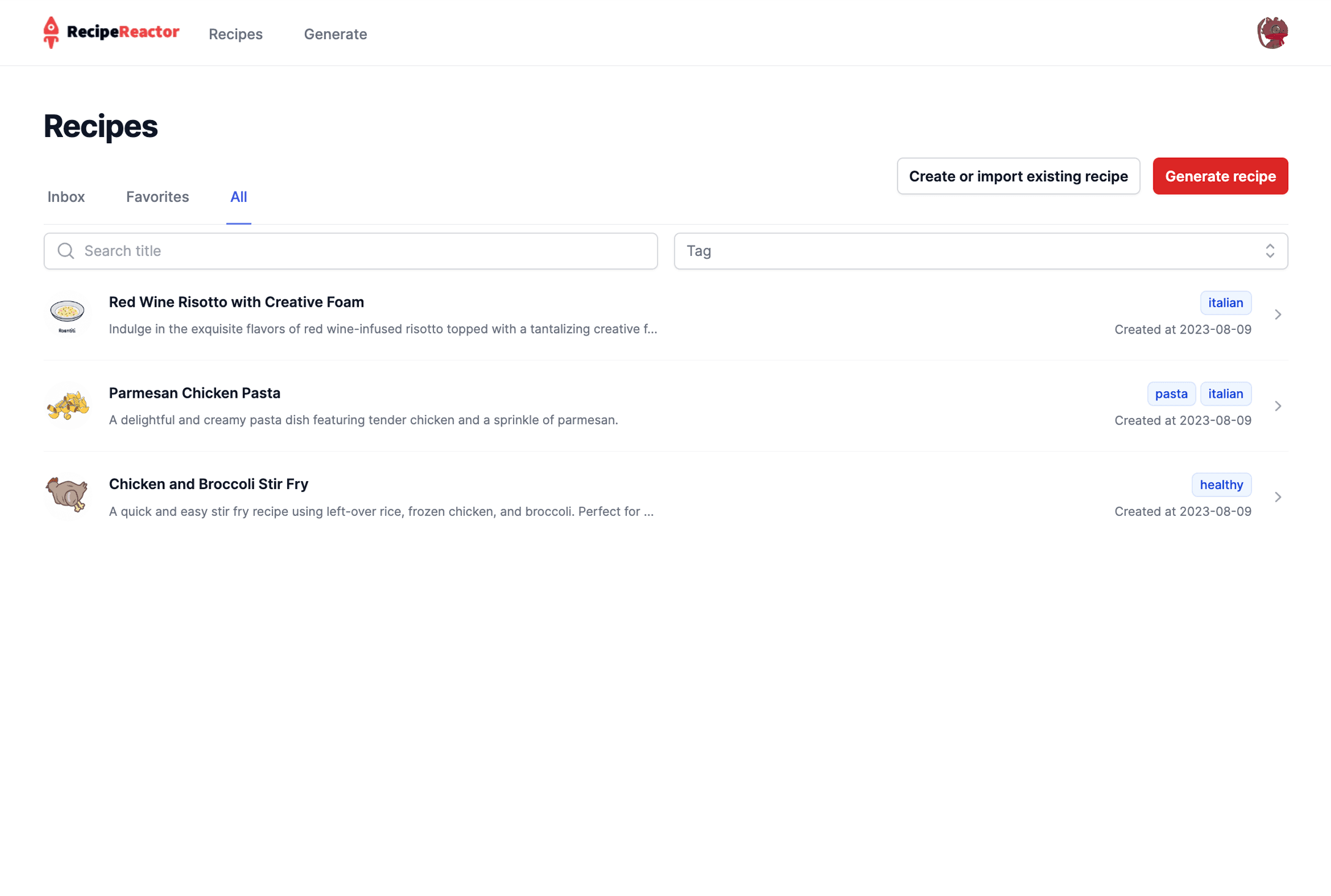Click the healthy tag badge

1221,485
